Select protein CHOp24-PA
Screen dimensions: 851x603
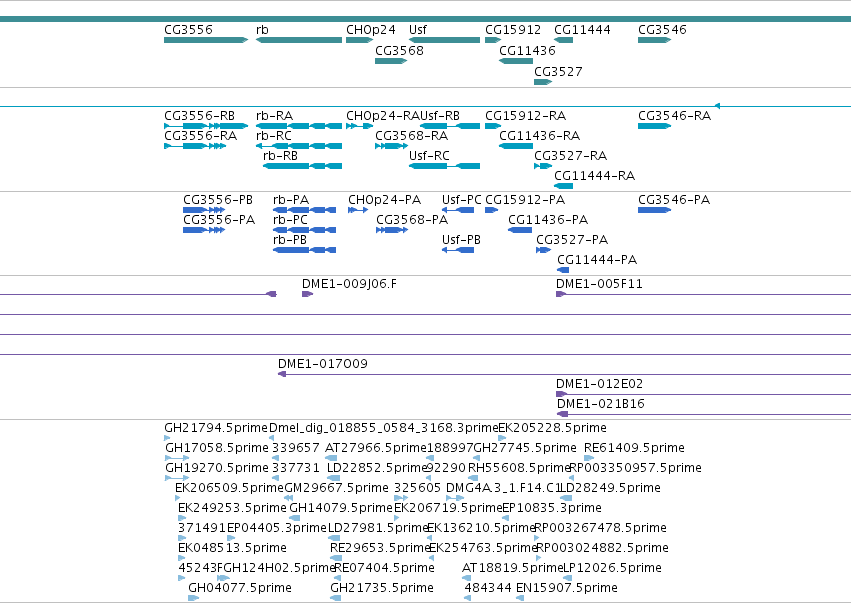[x=358, y=211]
